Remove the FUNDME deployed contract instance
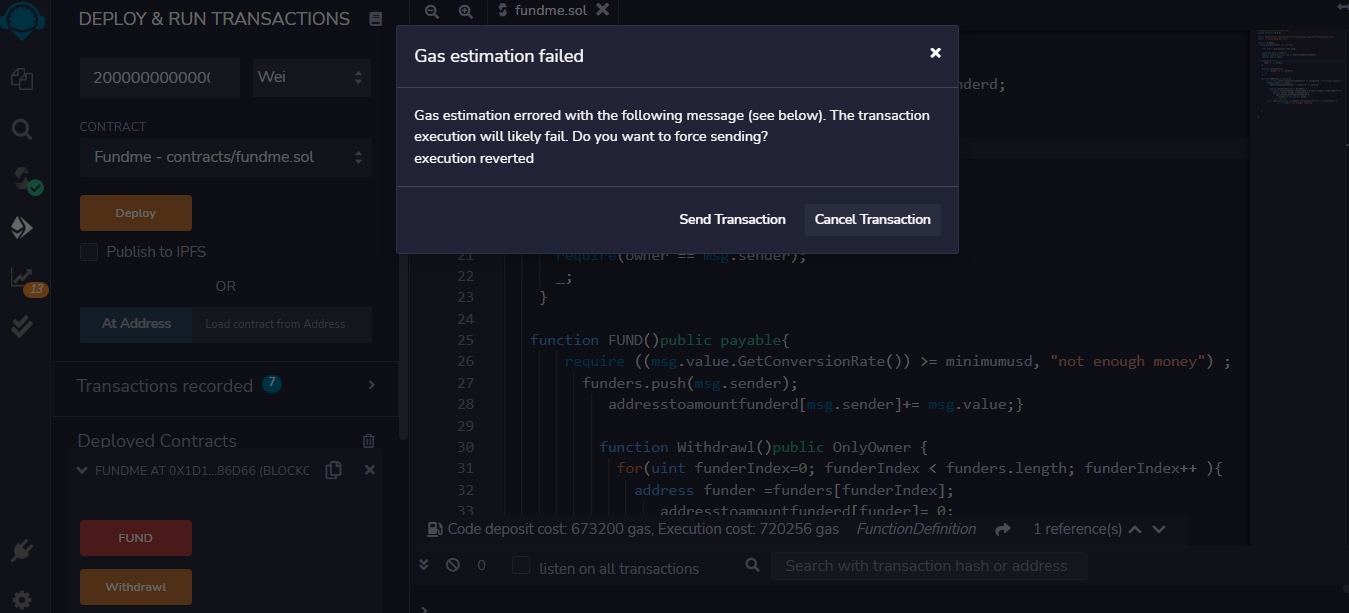Viewport: 1349px width, 613px height. [369, 470]
